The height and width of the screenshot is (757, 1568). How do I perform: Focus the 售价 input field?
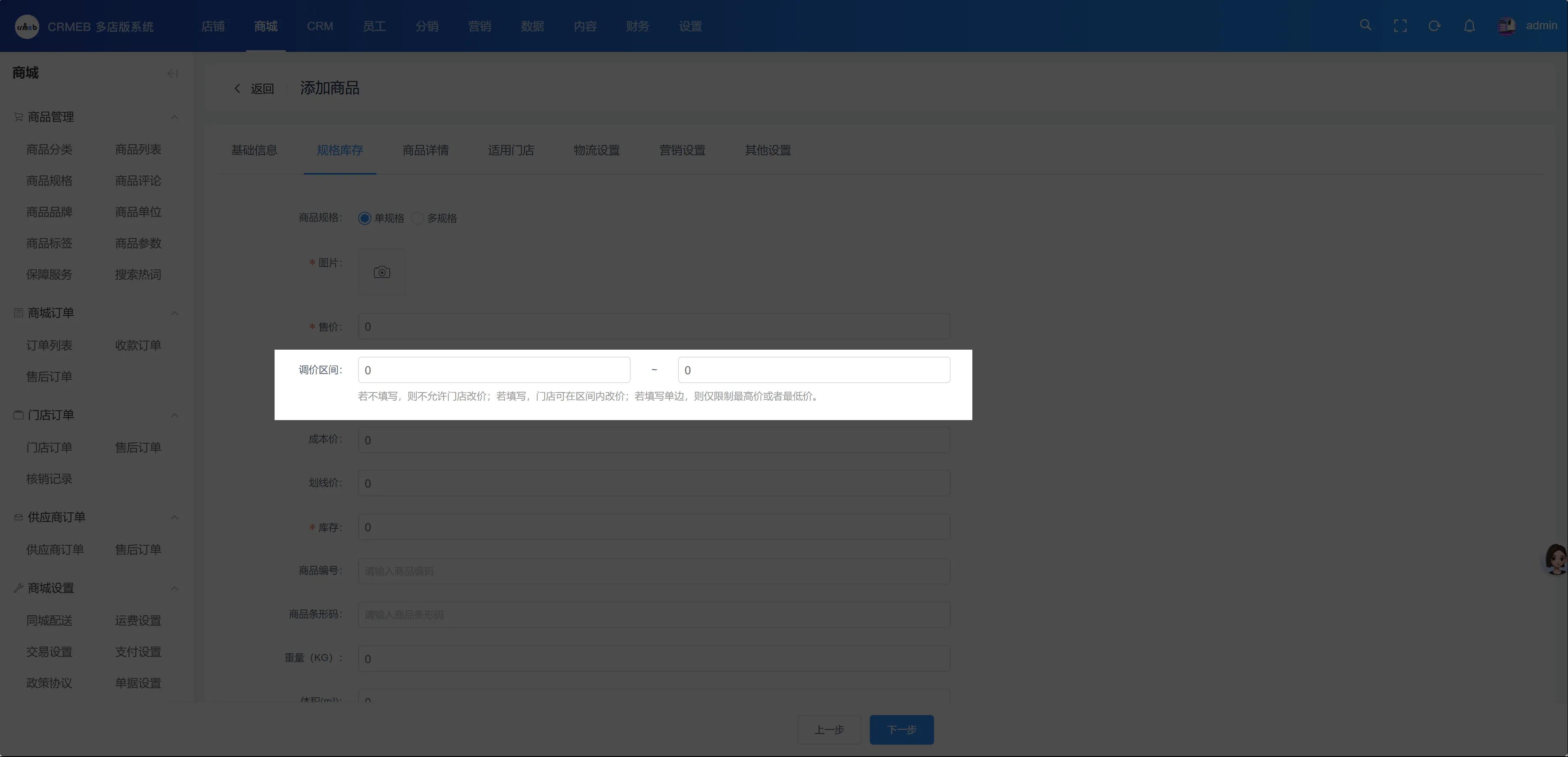click(x=654, y=327)
